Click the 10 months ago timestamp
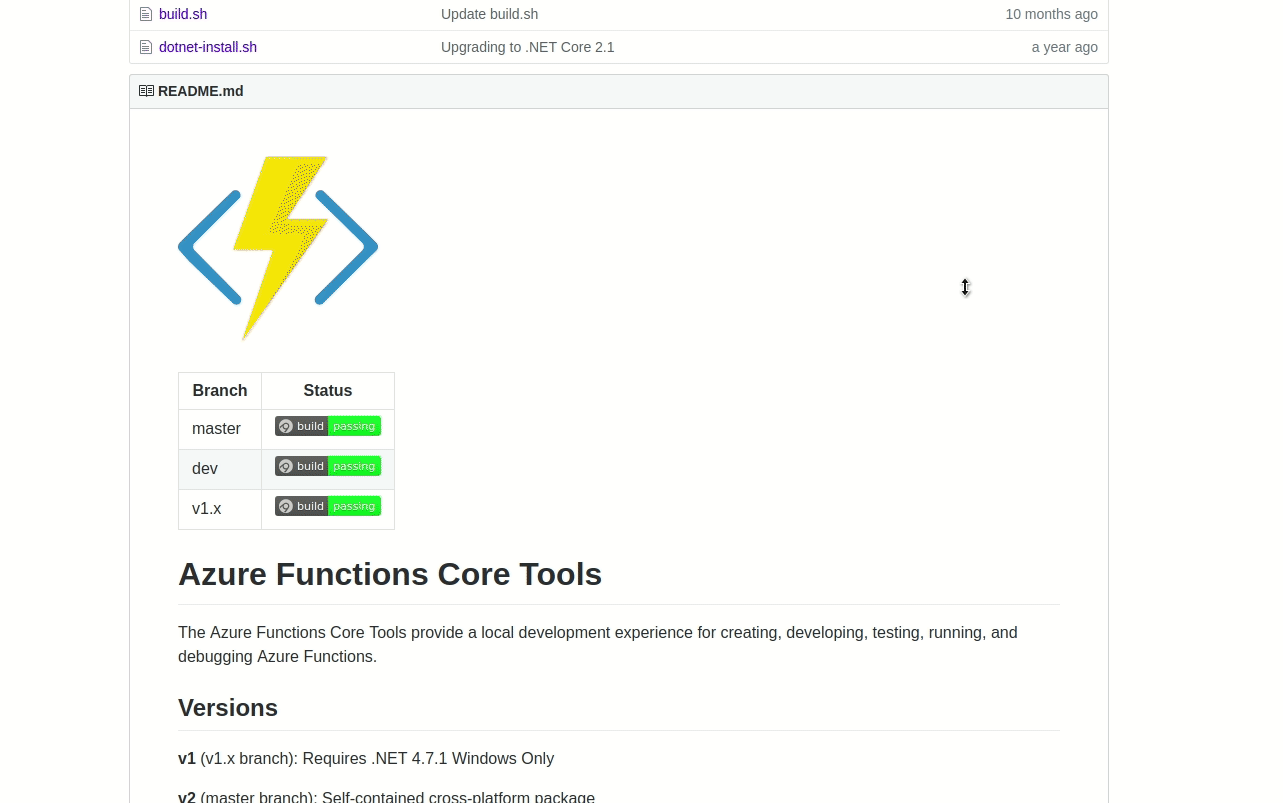 point(1051,14)
